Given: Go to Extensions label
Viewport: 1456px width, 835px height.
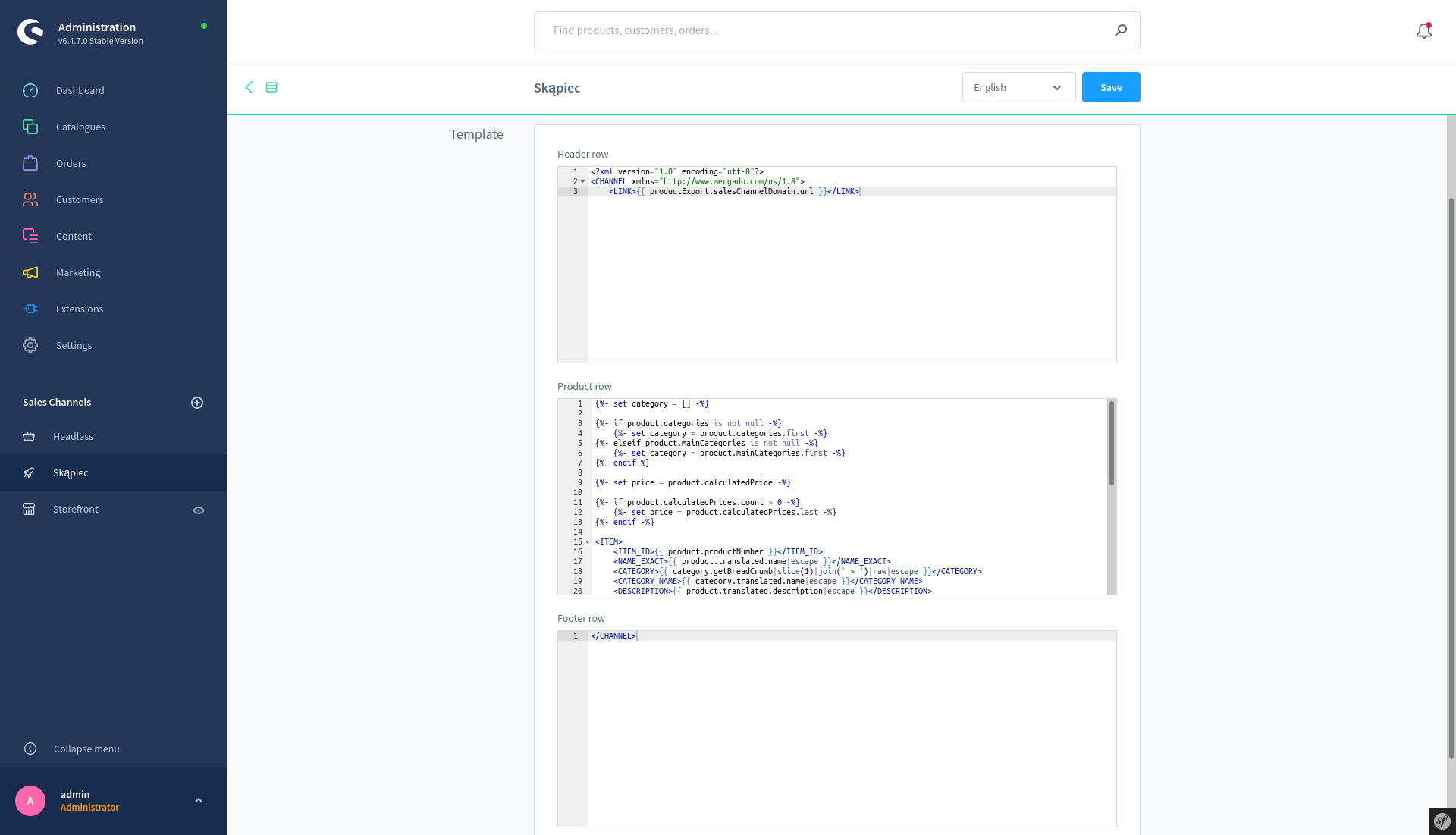Looking at the screenshot, I should [80, 309].
